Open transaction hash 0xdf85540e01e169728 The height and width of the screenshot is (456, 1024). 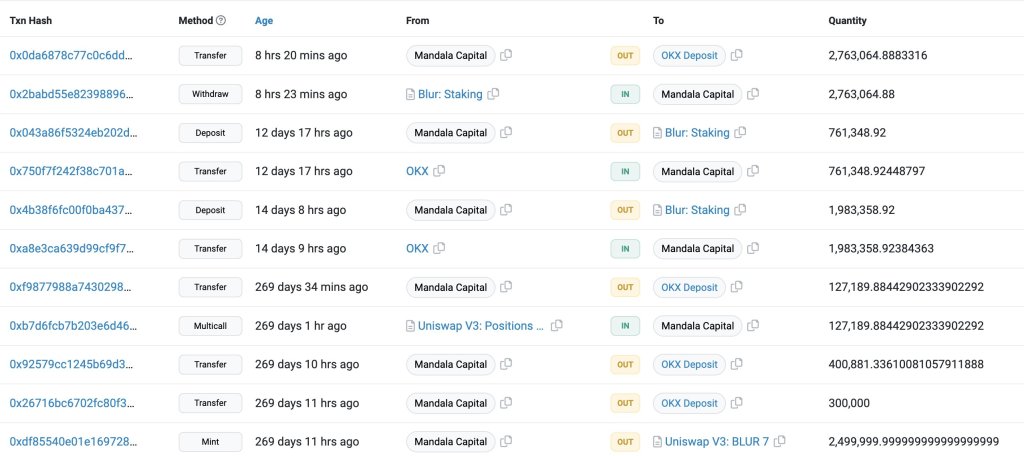click(x=71, y=441)
